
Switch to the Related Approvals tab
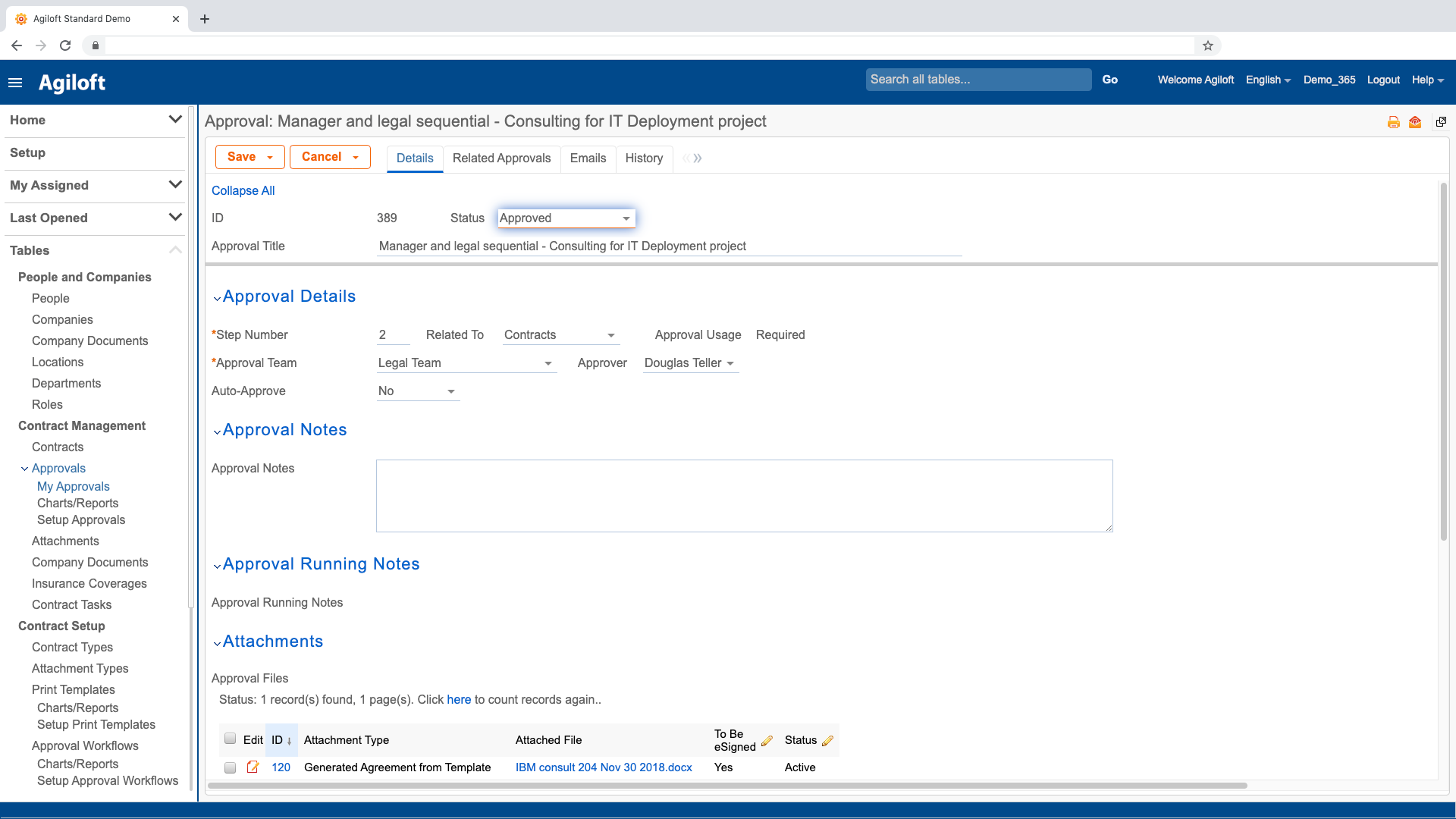501,158
